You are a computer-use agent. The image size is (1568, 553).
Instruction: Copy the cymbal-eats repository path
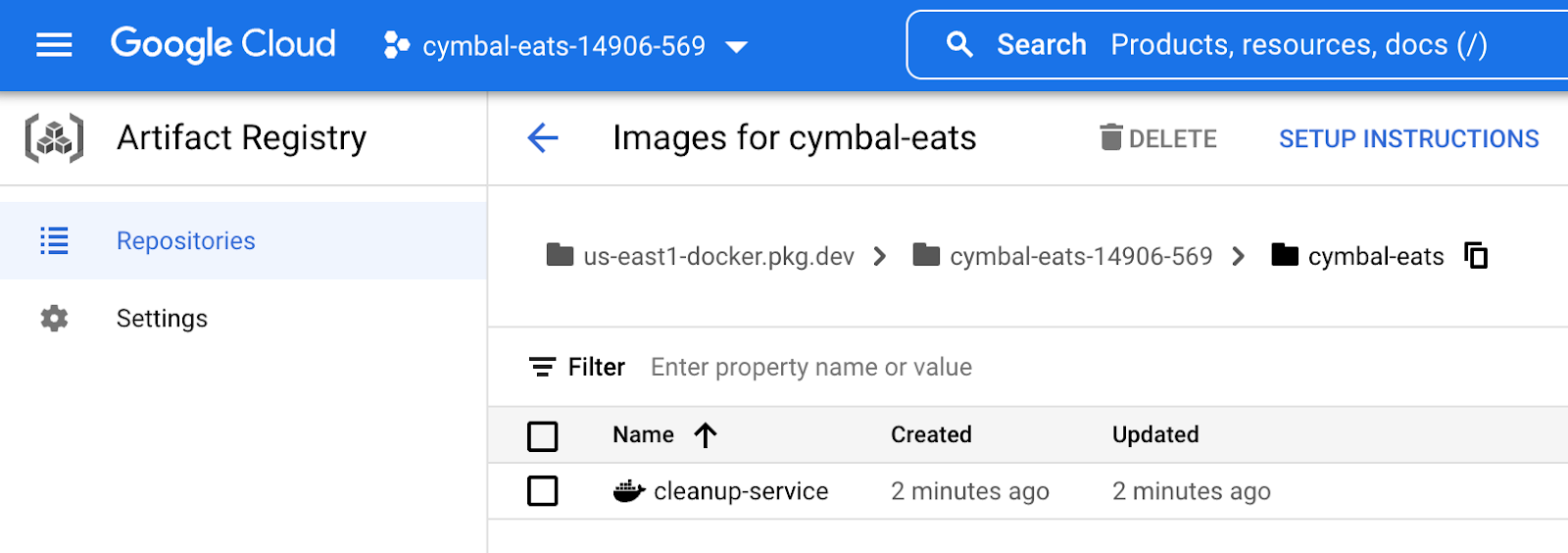click(1476, 256)
